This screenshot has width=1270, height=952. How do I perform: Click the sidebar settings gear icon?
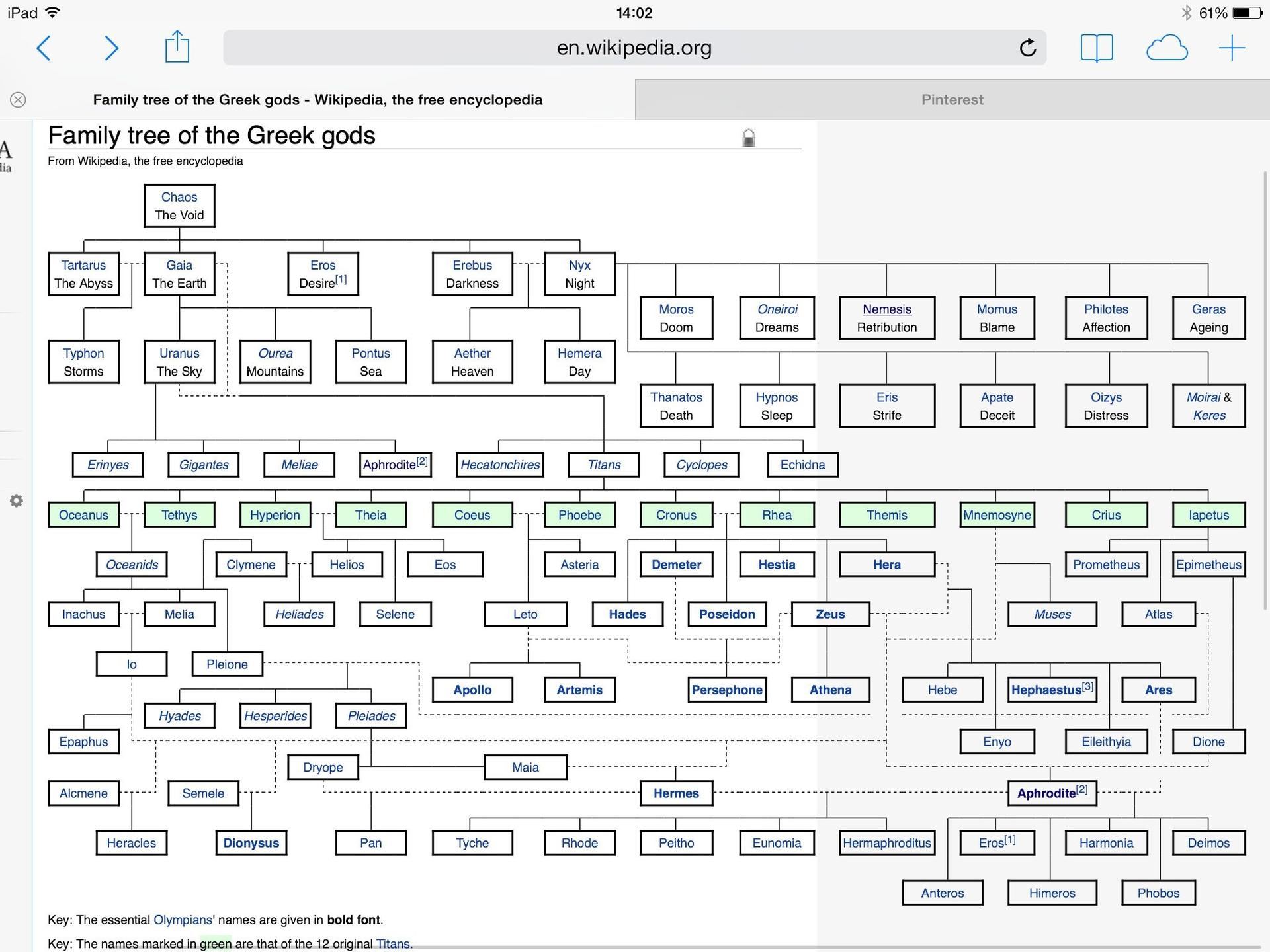point(17,501)
